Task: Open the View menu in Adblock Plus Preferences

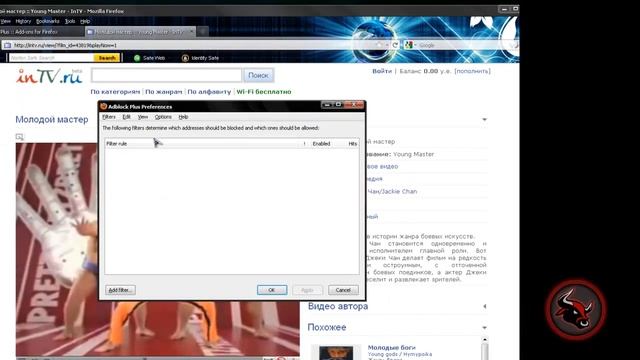Action: [x=143, y=117]
